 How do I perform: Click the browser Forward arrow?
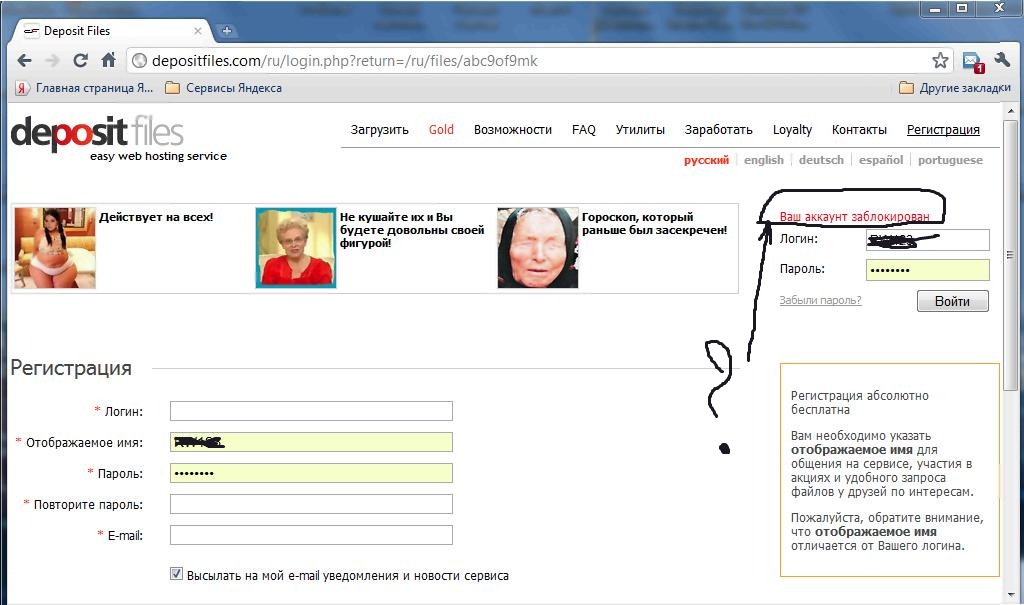coord(52,61)
